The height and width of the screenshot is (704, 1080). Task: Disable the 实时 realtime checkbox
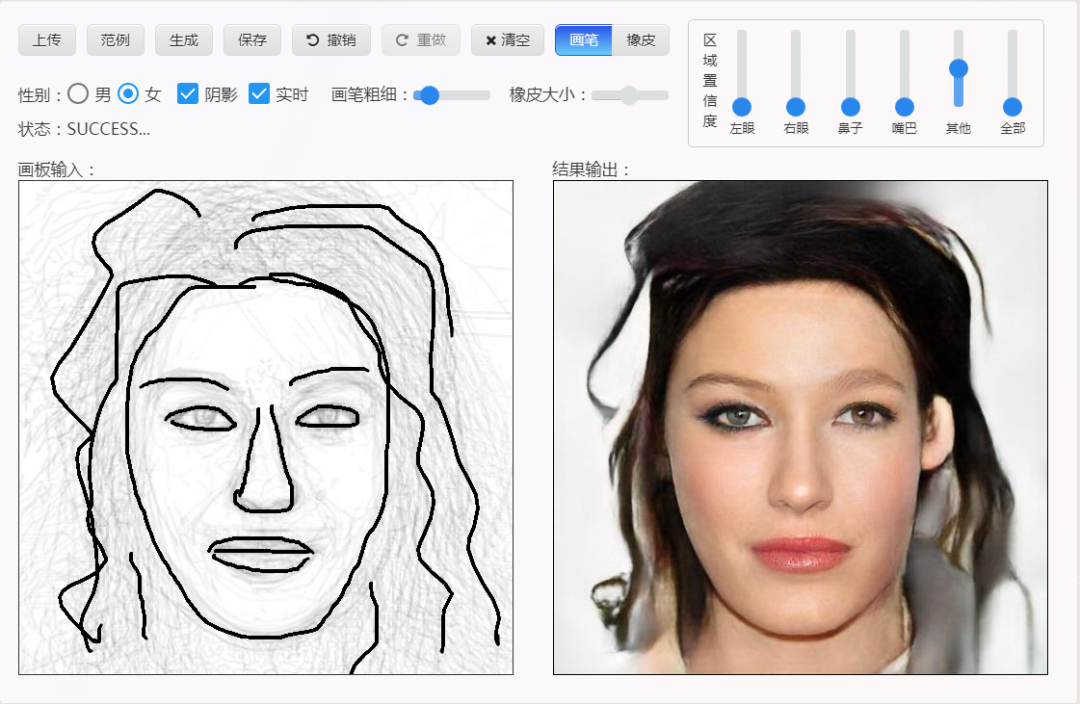coord(259,94)
